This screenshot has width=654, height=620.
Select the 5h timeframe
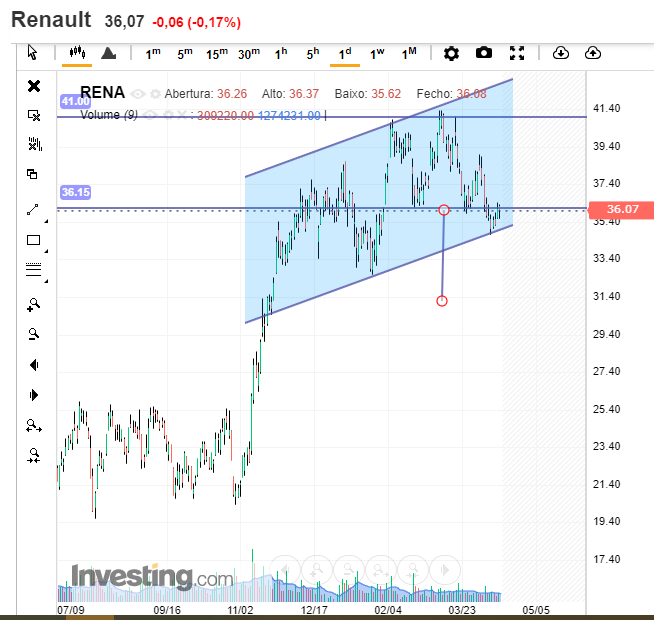click(x=313, y=53)
